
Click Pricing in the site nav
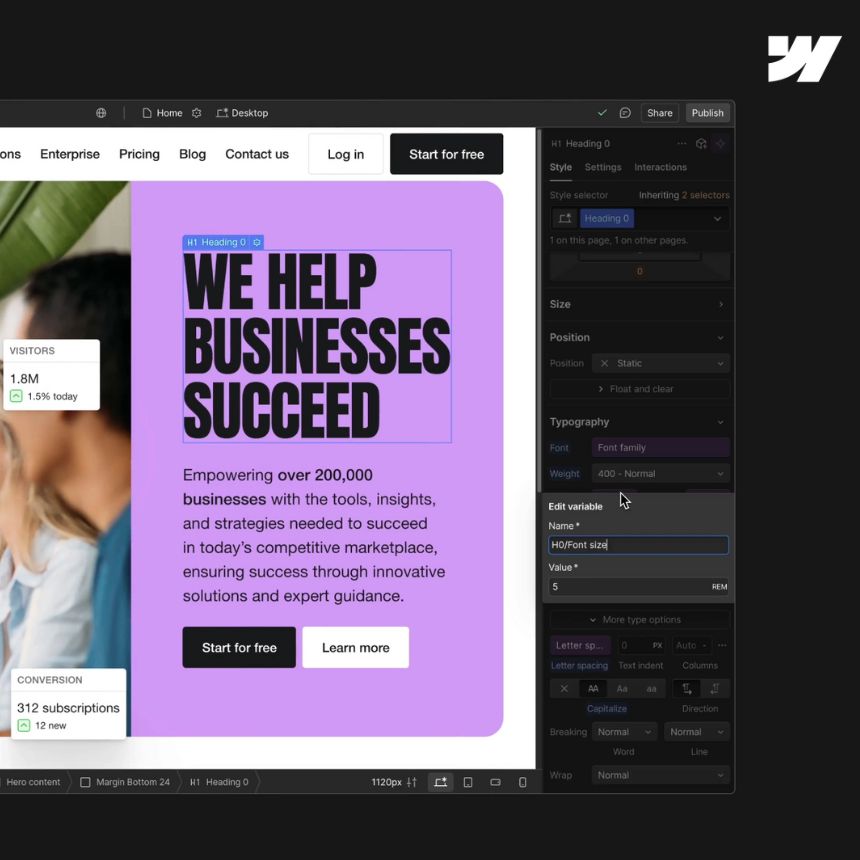(139, 154)
